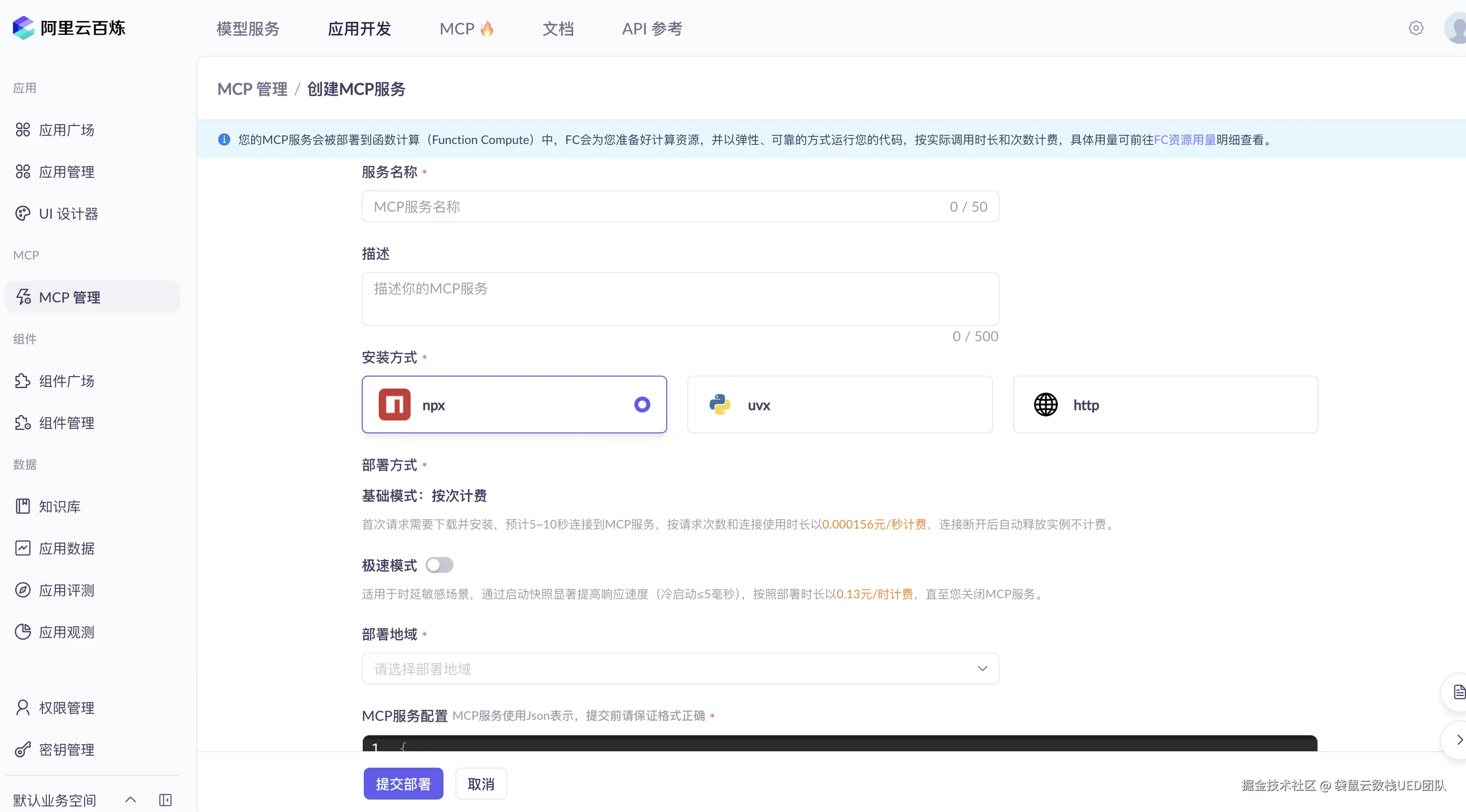Open the API 参考 top menu
Screen dimensions: 1466x812
pos(652,28)
